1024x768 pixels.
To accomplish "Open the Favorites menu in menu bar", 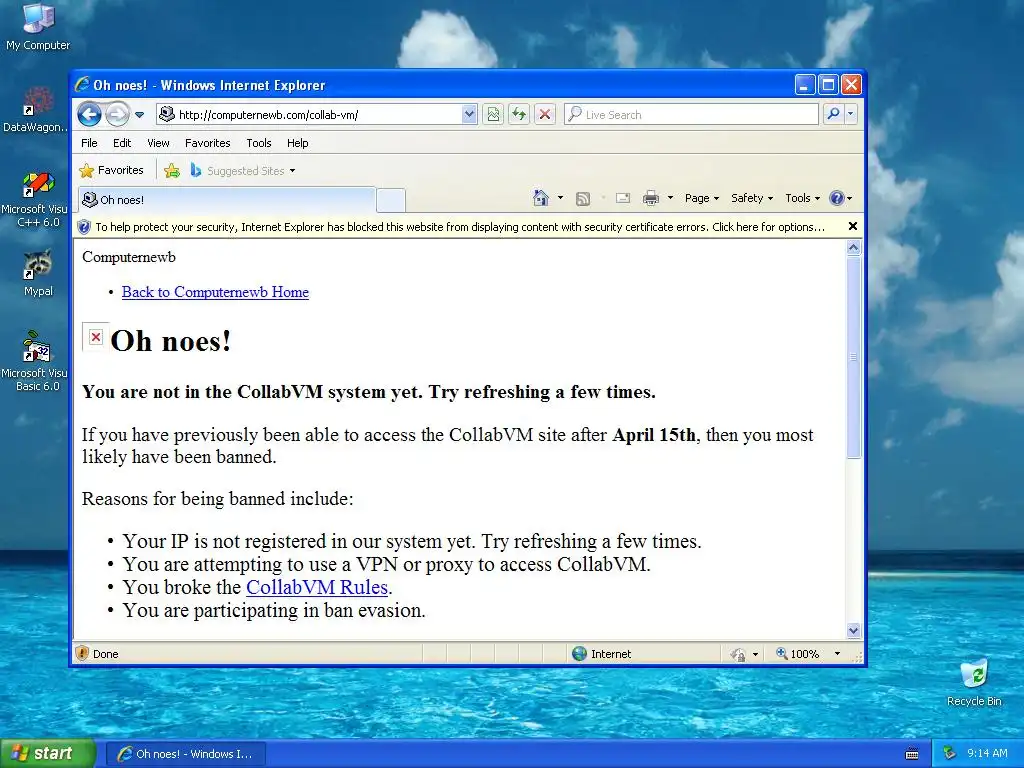I will pyautogui.click(x=207, y=143).
